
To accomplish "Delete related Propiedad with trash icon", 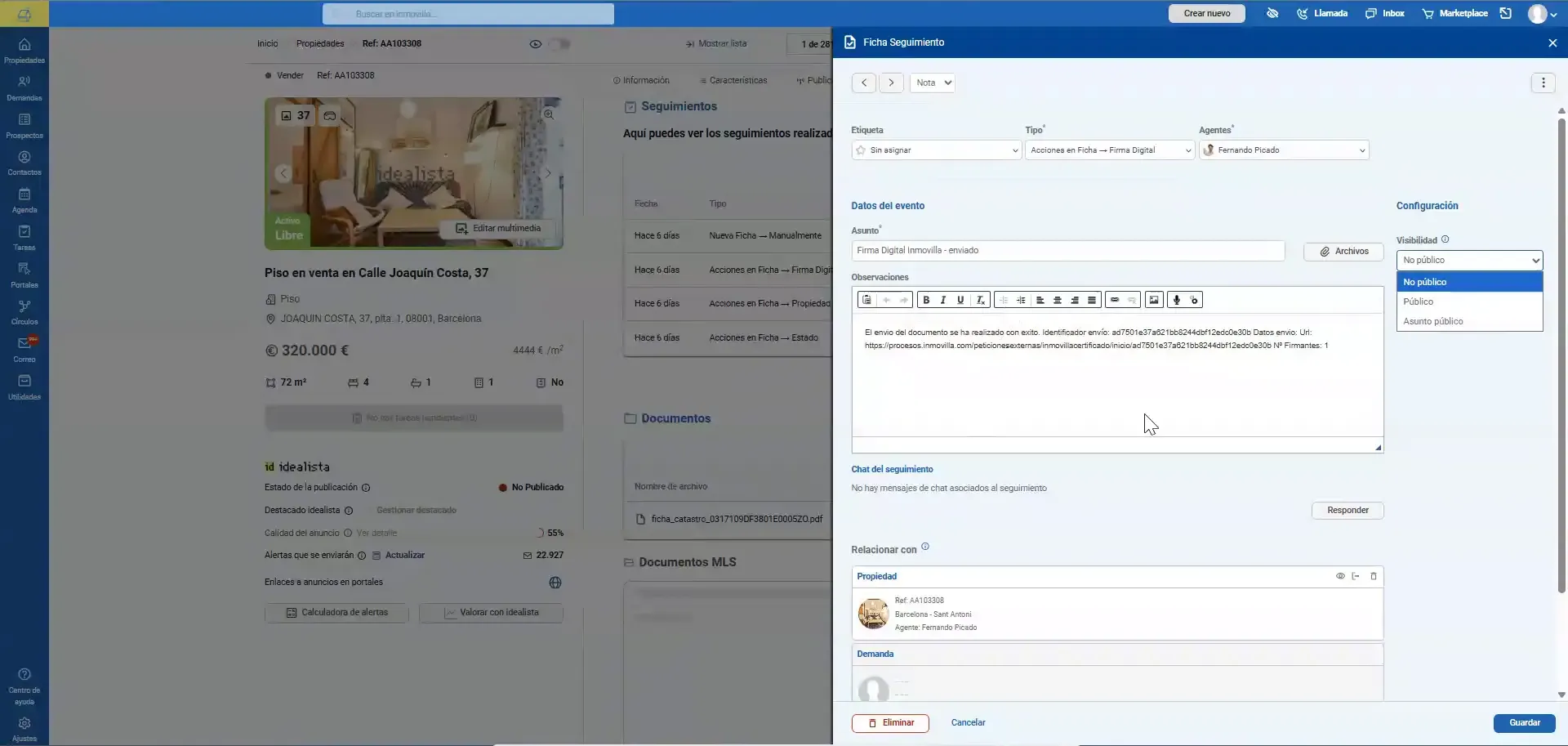I will [x=1374, y=576].
